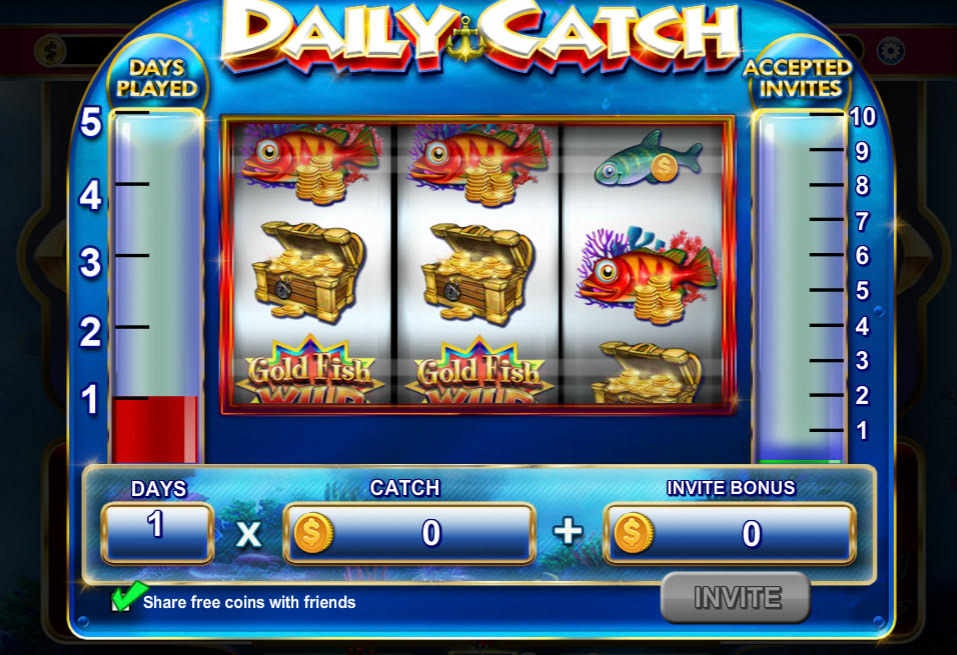Click the gold coin in Catch field
Image resolution: width=957 pixels, height=655 pixels.
tap(314, 533)
